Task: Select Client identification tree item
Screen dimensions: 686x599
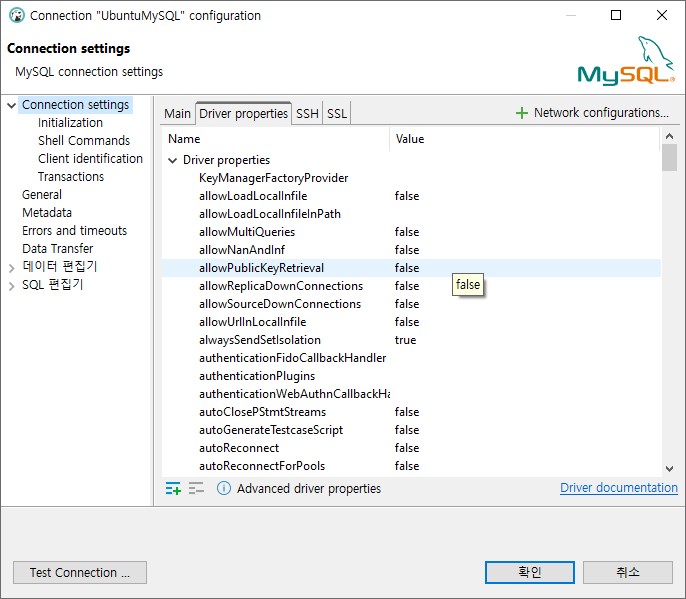Action: [90, 158]
